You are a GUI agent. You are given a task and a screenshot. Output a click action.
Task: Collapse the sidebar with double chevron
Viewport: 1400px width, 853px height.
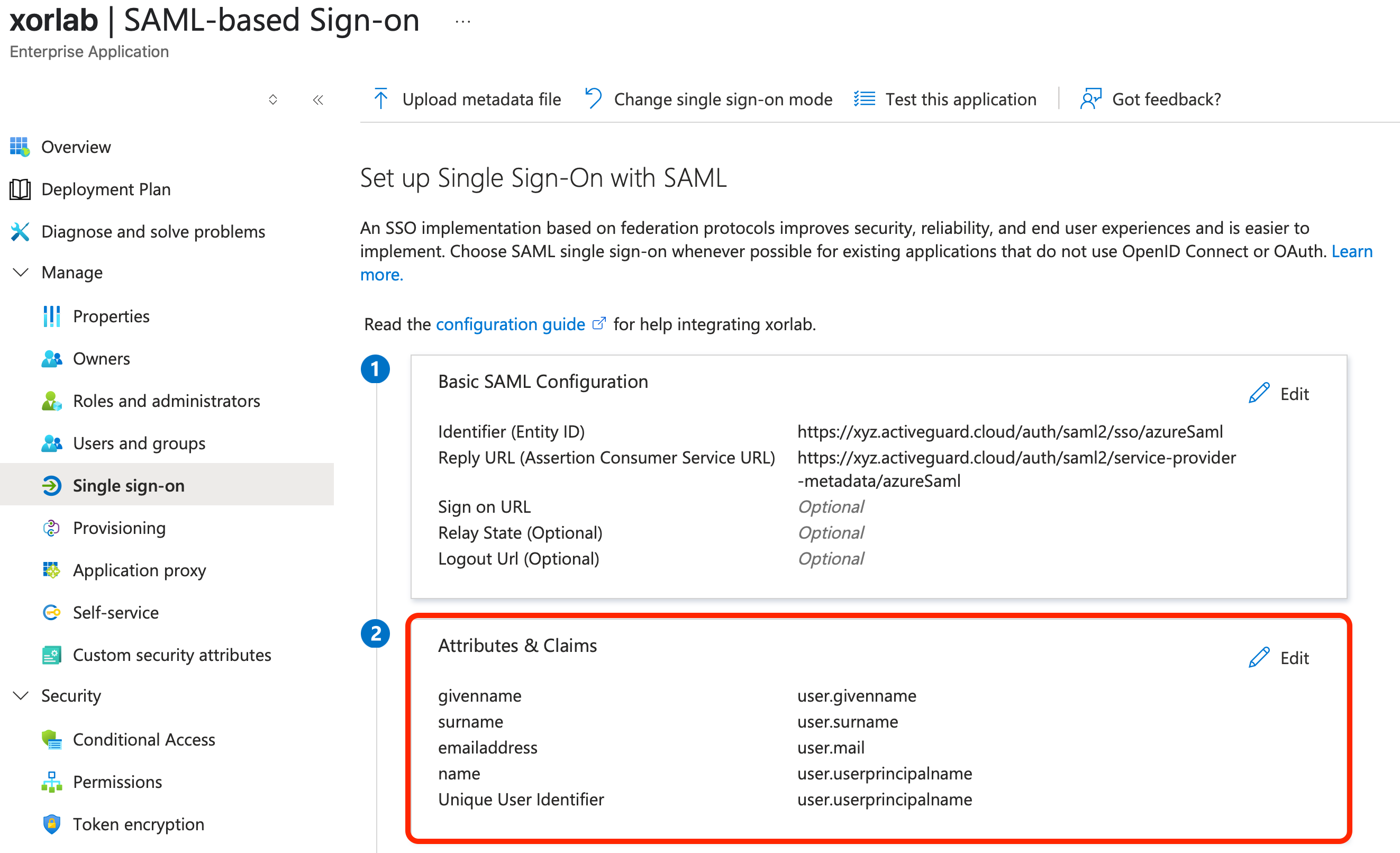point(318,100)
